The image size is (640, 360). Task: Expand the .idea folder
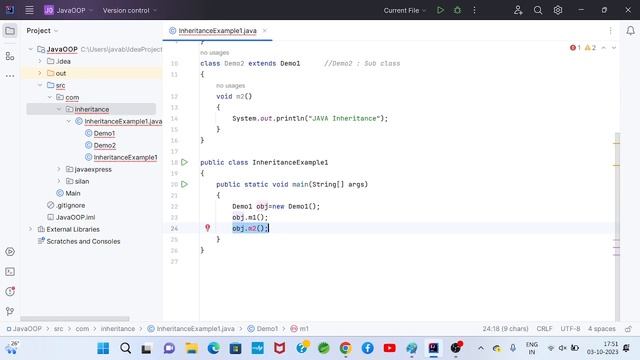(x=40, y=61)
